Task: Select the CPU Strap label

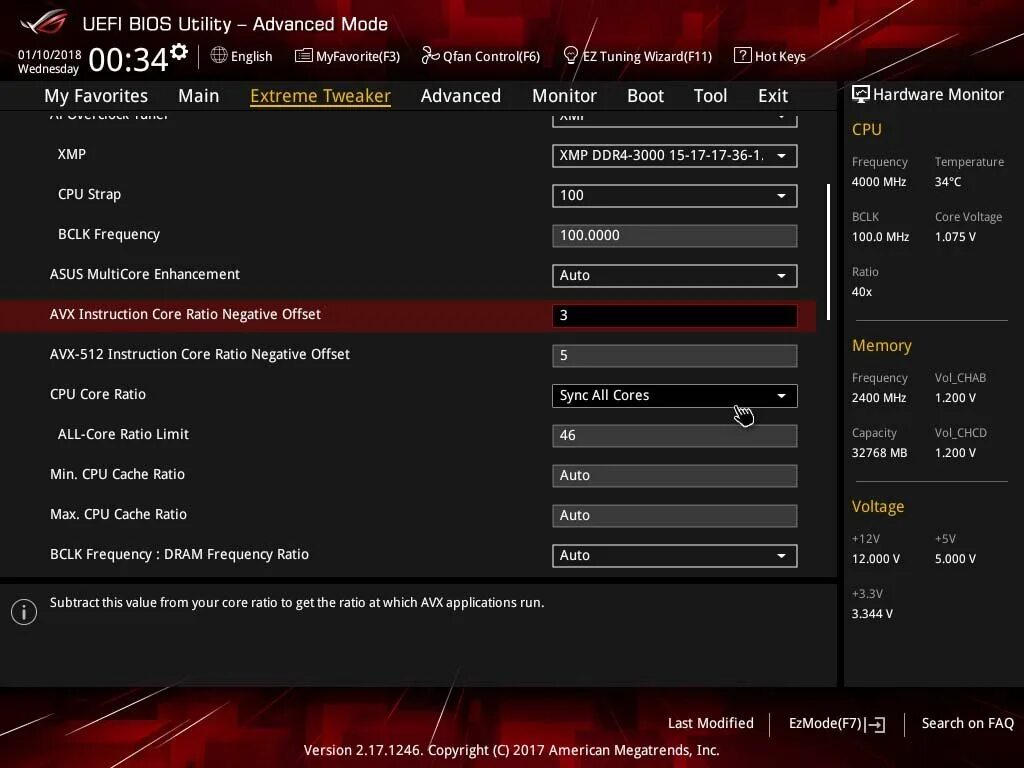Action: coord(89,194)
